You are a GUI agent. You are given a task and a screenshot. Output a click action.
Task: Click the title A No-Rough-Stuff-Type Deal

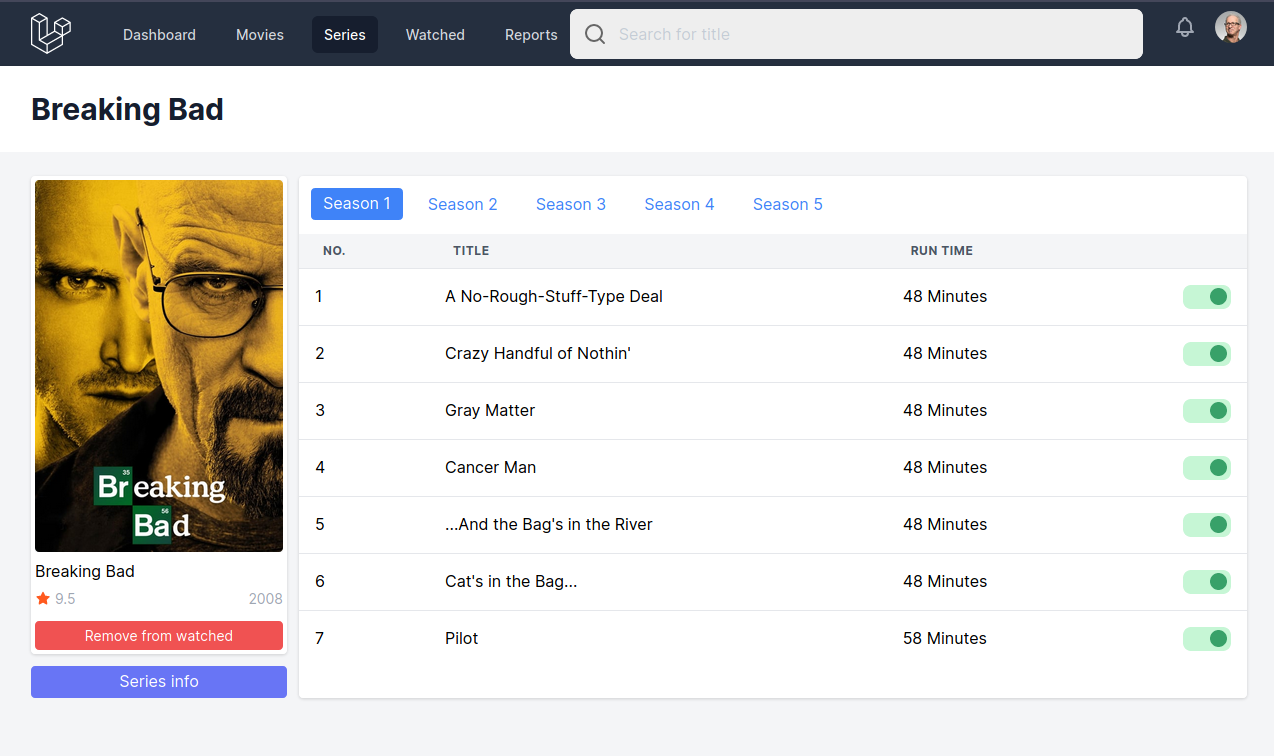click(554, 297)
